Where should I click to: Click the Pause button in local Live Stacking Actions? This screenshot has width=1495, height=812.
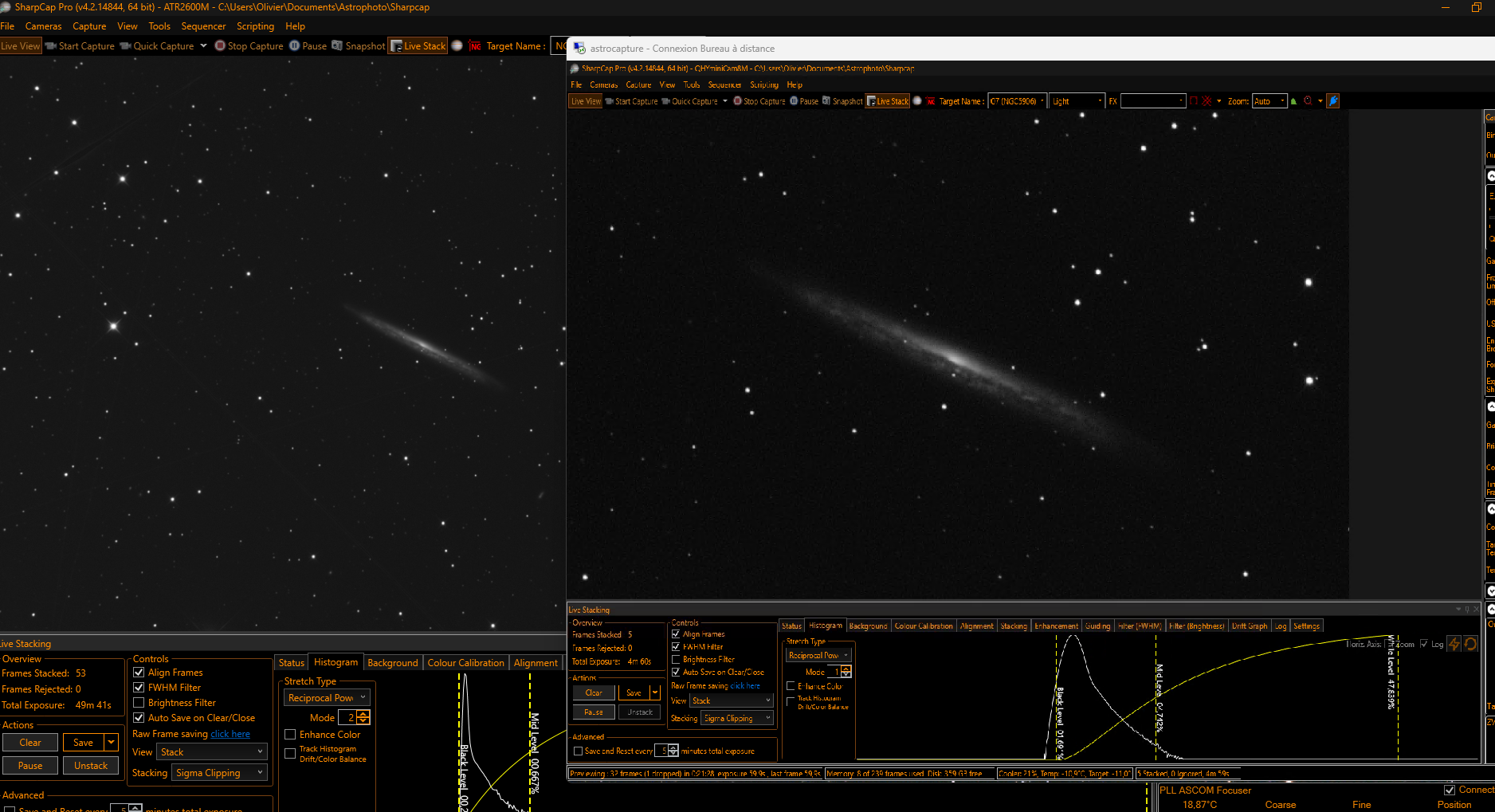[x=30, y=766]
